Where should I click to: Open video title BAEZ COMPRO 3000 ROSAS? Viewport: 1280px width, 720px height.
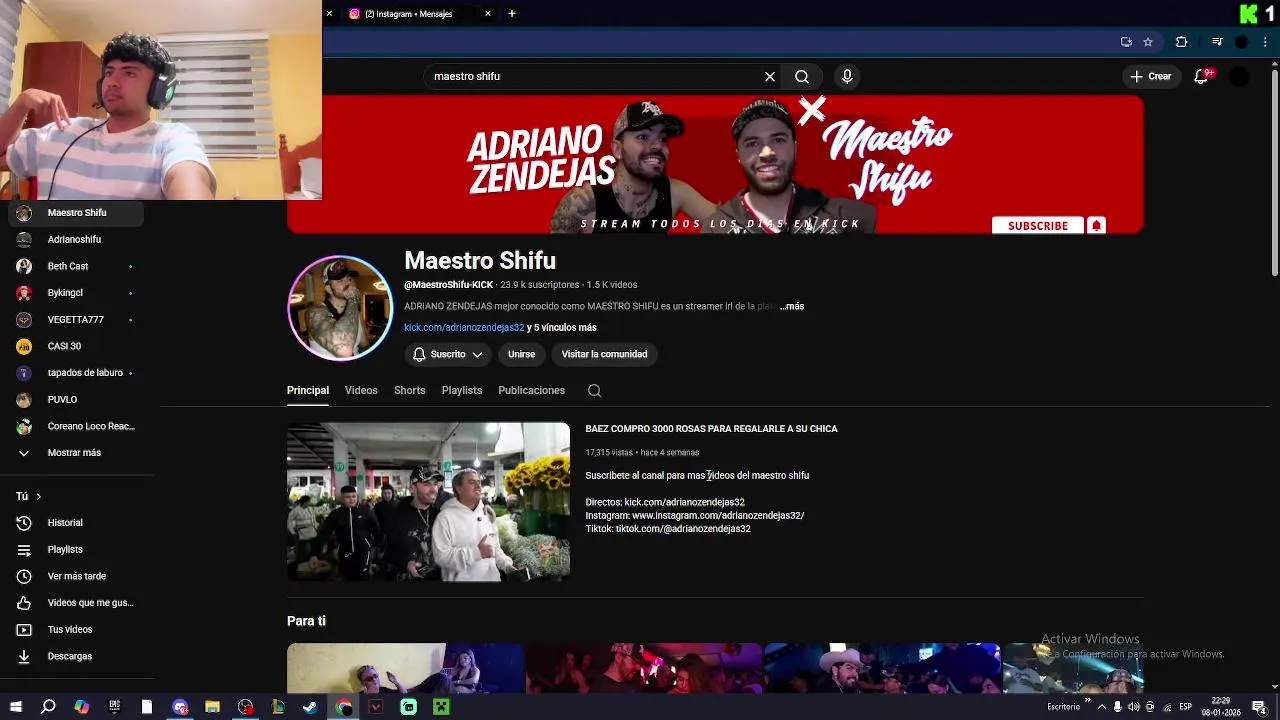coord(711,429)
